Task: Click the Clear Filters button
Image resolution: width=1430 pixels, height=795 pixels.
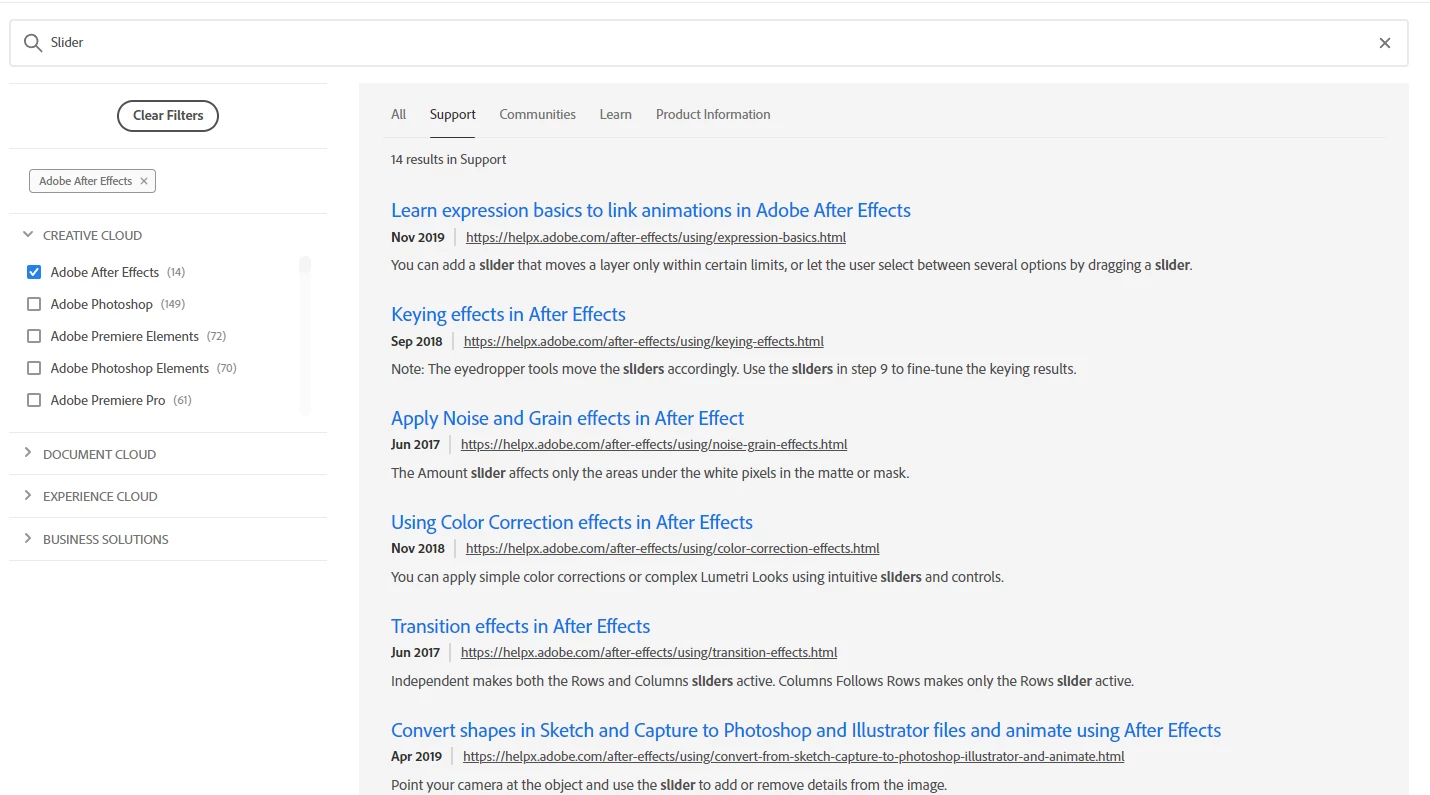Action: point(168,115)
